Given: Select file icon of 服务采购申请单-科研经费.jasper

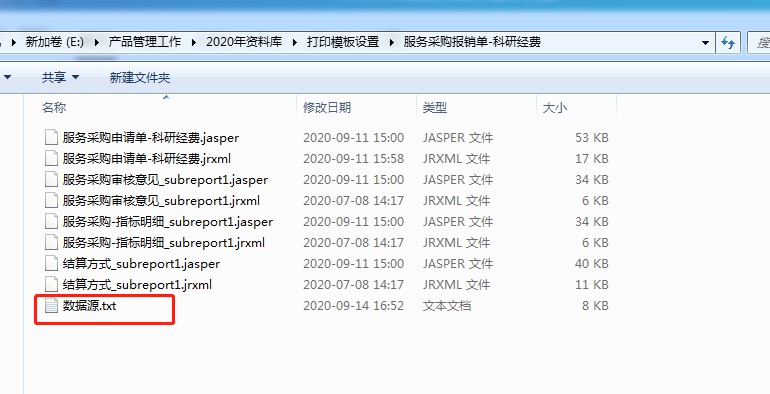Looking at the screenshot, I should pos(51,138).
